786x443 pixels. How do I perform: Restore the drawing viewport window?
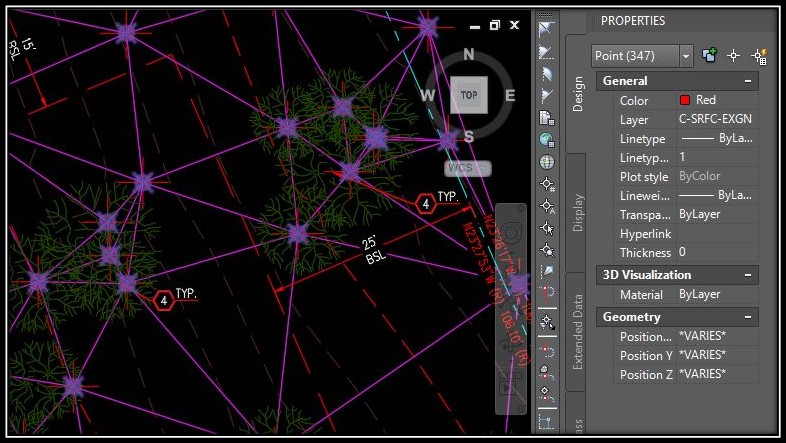[495, 25]
